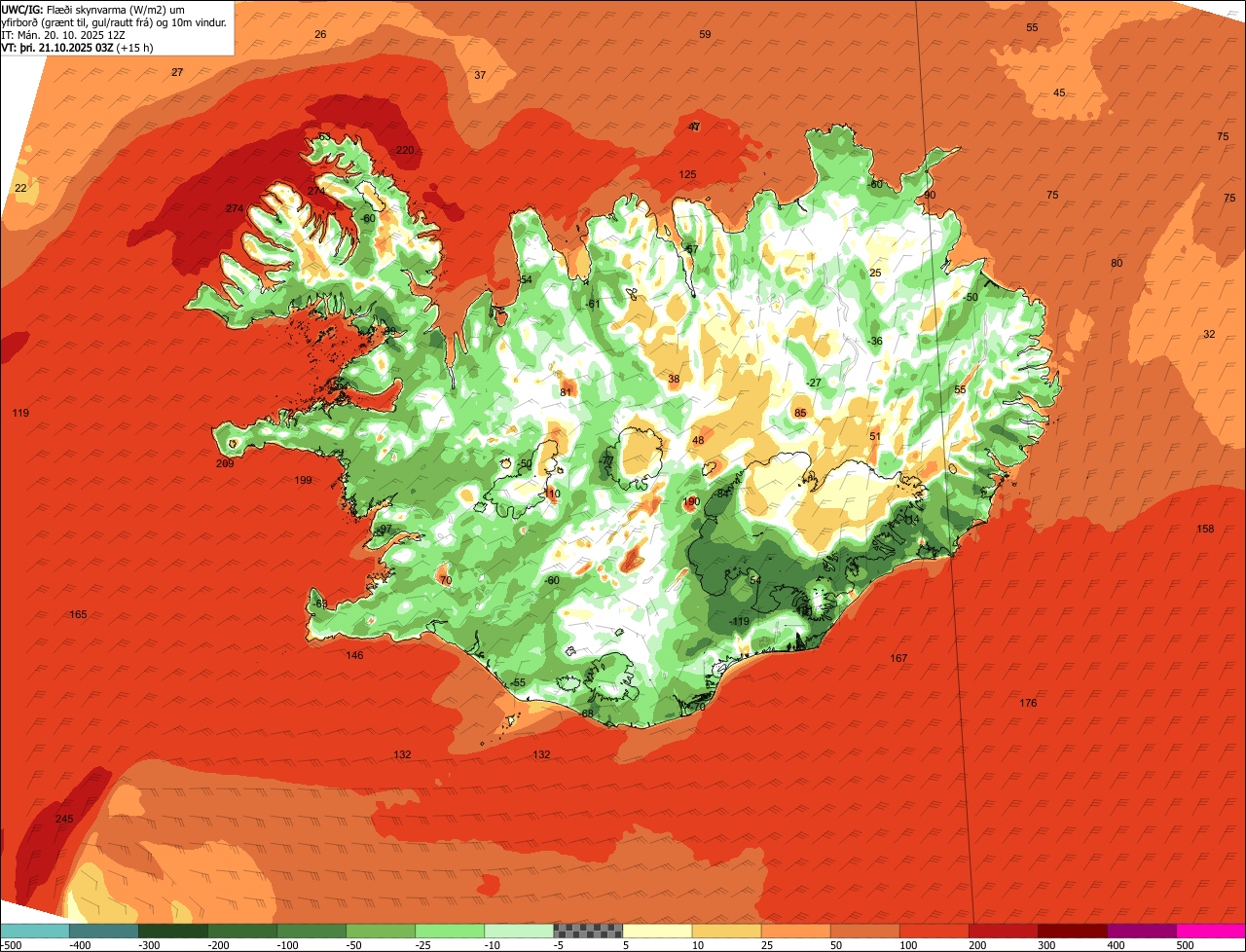This screenshot has height=952, width=1246.
Task: Click the 165 value in the southwest ocean
Action: click(78, 614)
